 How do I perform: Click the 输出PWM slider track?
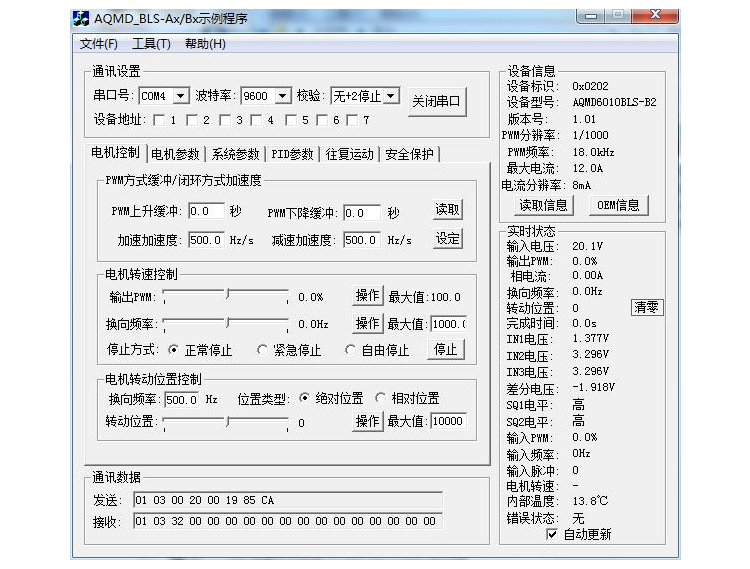227,297
